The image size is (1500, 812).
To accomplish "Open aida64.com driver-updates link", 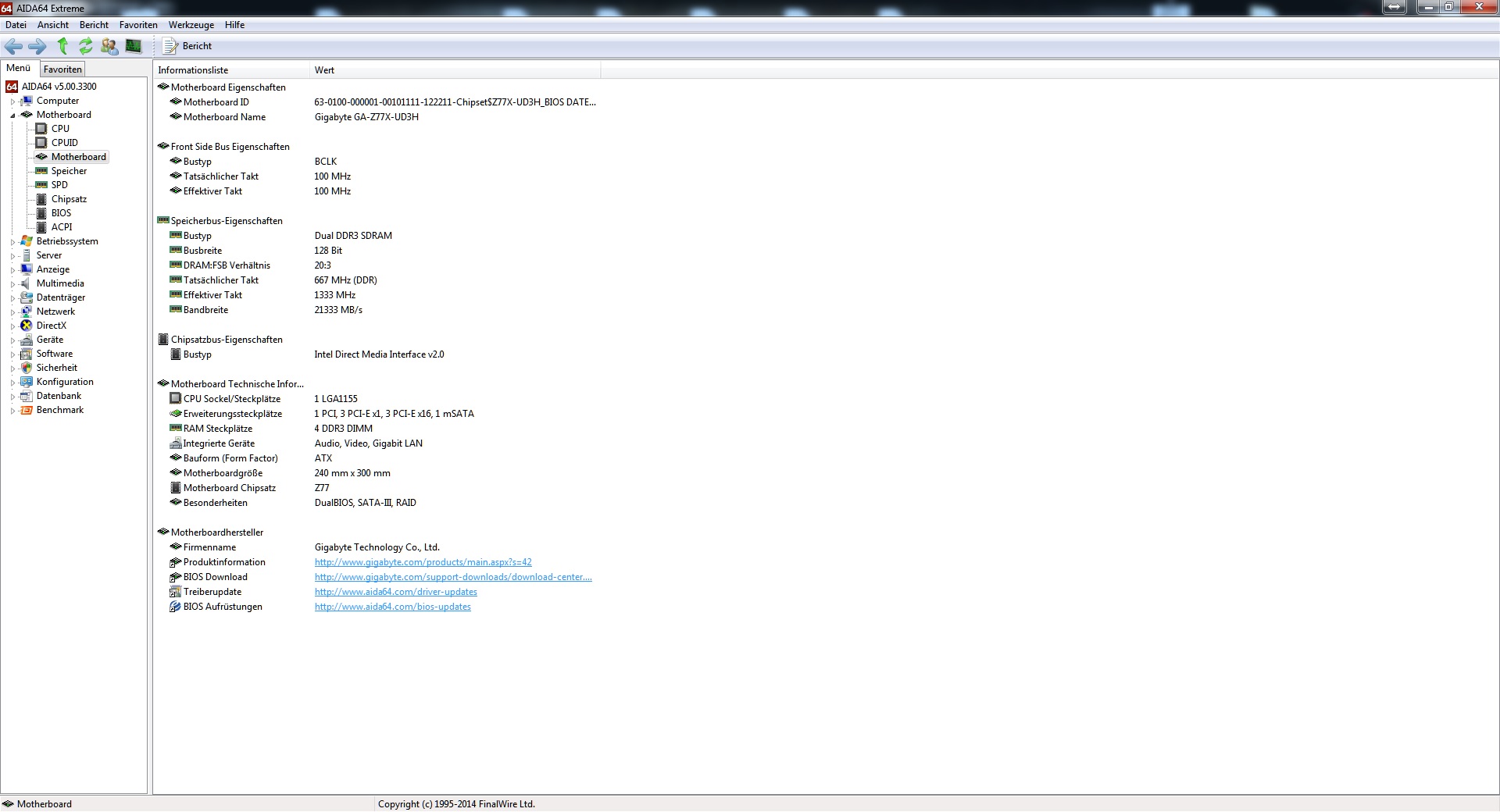I will point(395,592).
